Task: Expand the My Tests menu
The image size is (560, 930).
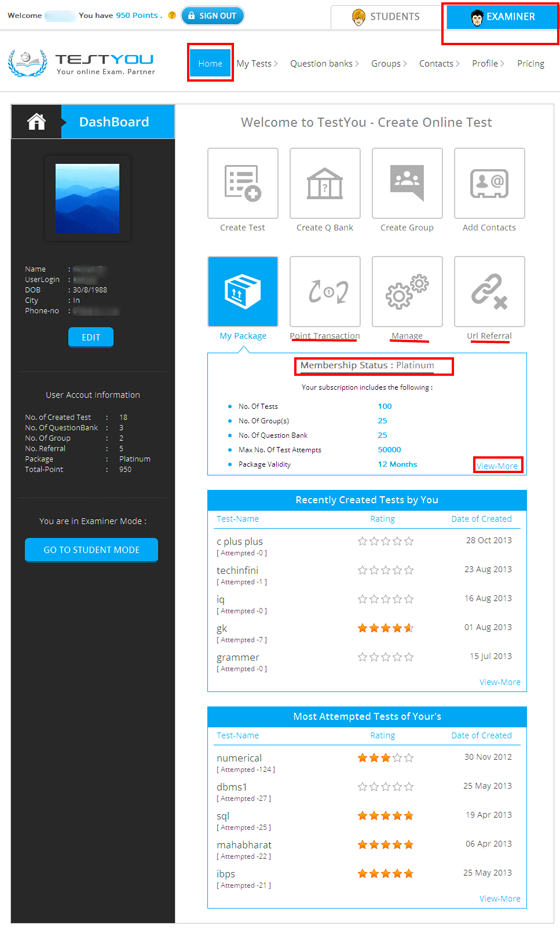Action: tap(257, 63)
